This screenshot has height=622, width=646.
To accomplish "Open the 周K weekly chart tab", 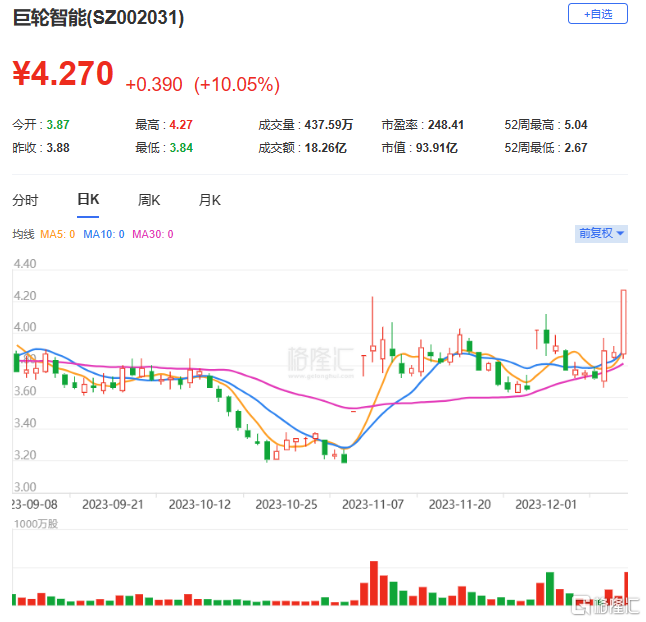I will [x=149, y=201].
